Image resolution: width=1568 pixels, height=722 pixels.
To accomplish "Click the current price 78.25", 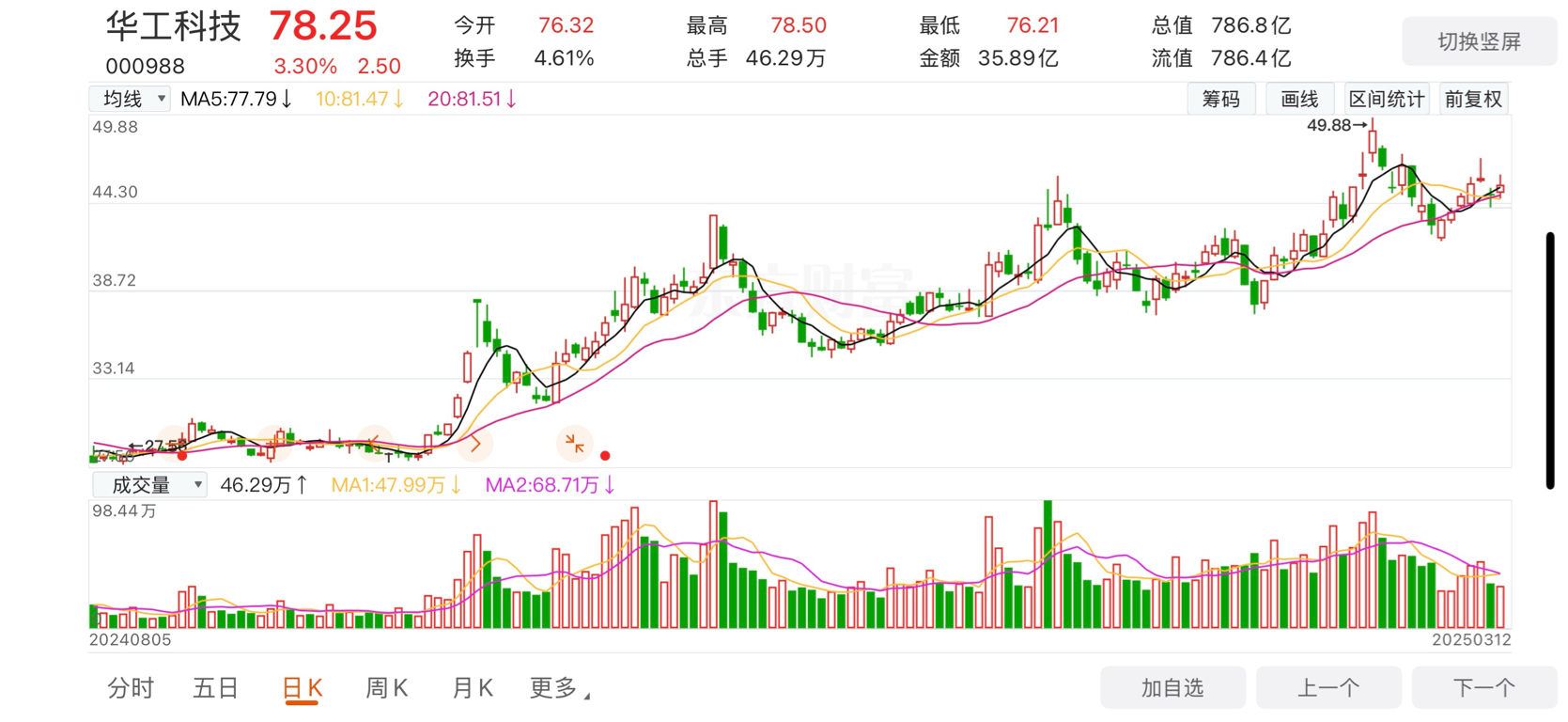I will click(323, 26).
